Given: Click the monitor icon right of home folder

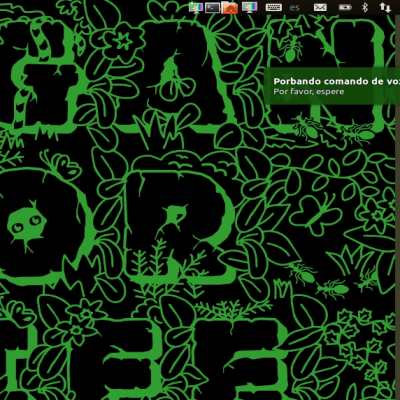Looking at the screenshot, I should (x=250, y=7).
